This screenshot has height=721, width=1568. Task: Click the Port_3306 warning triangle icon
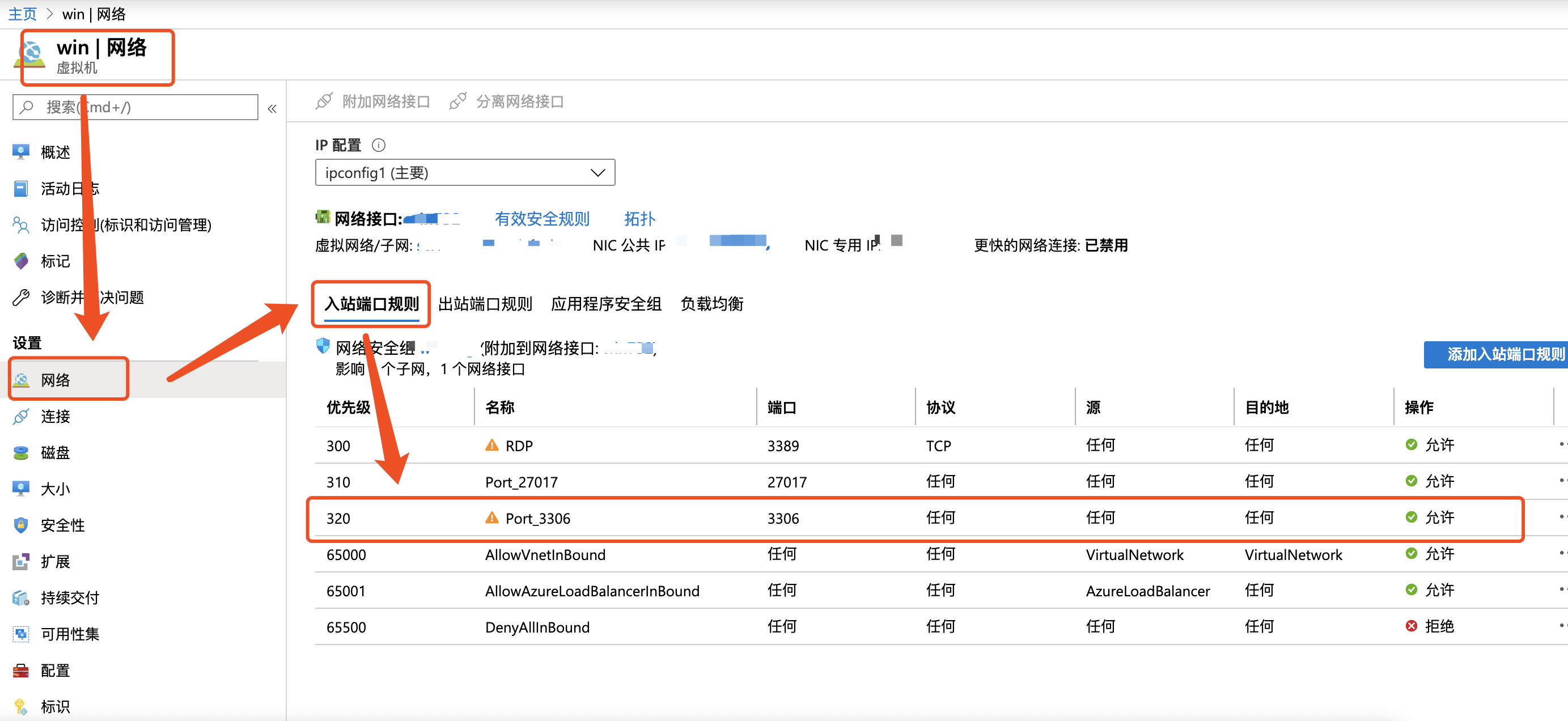click(x=492, y=518)
